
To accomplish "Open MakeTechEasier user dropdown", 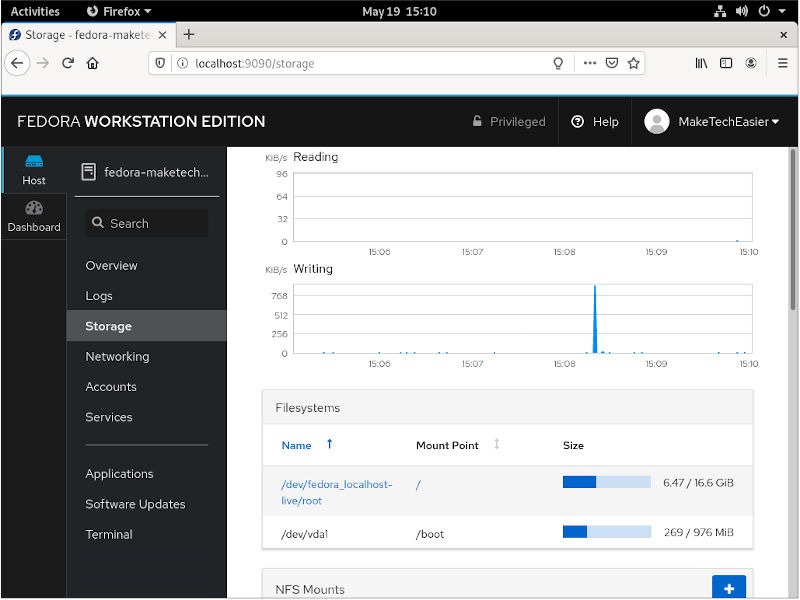I will tap(712, 122).
